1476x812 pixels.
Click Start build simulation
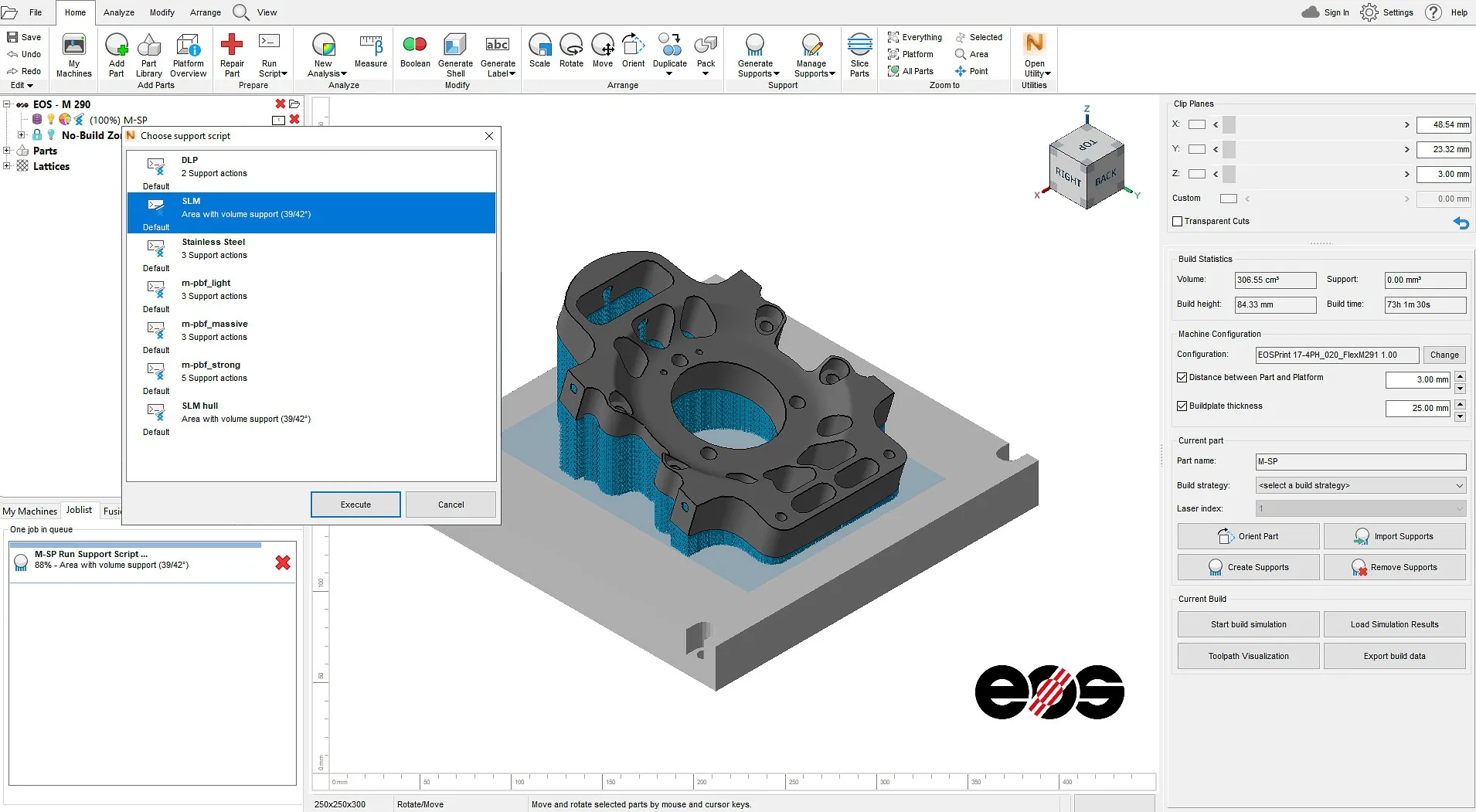point(1246,624)
